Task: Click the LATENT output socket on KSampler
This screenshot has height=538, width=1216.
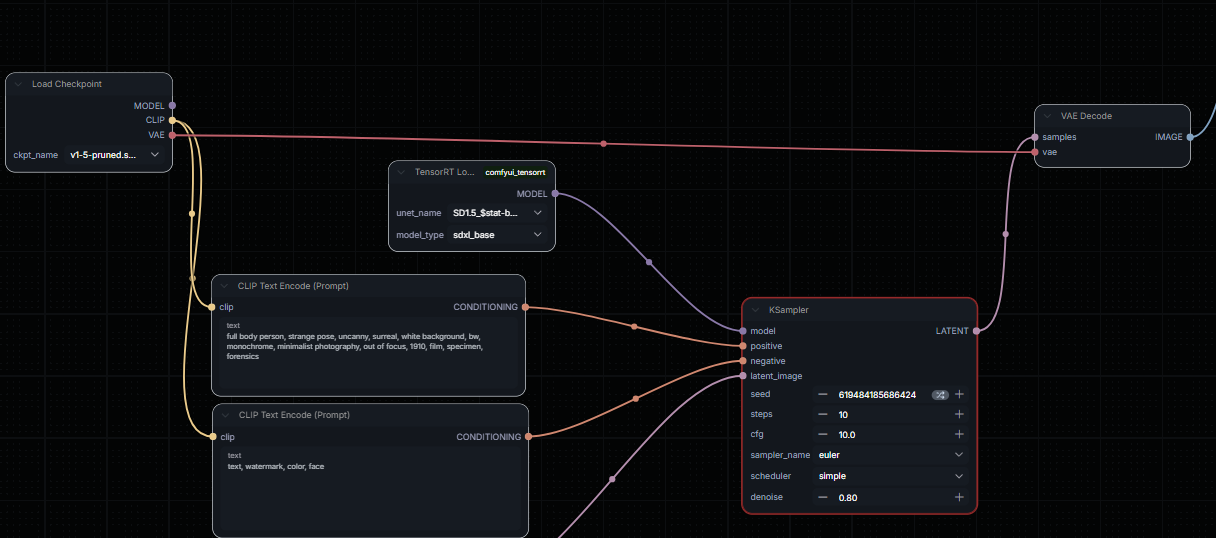Action: pyautogui.click(x=976, y=331)
